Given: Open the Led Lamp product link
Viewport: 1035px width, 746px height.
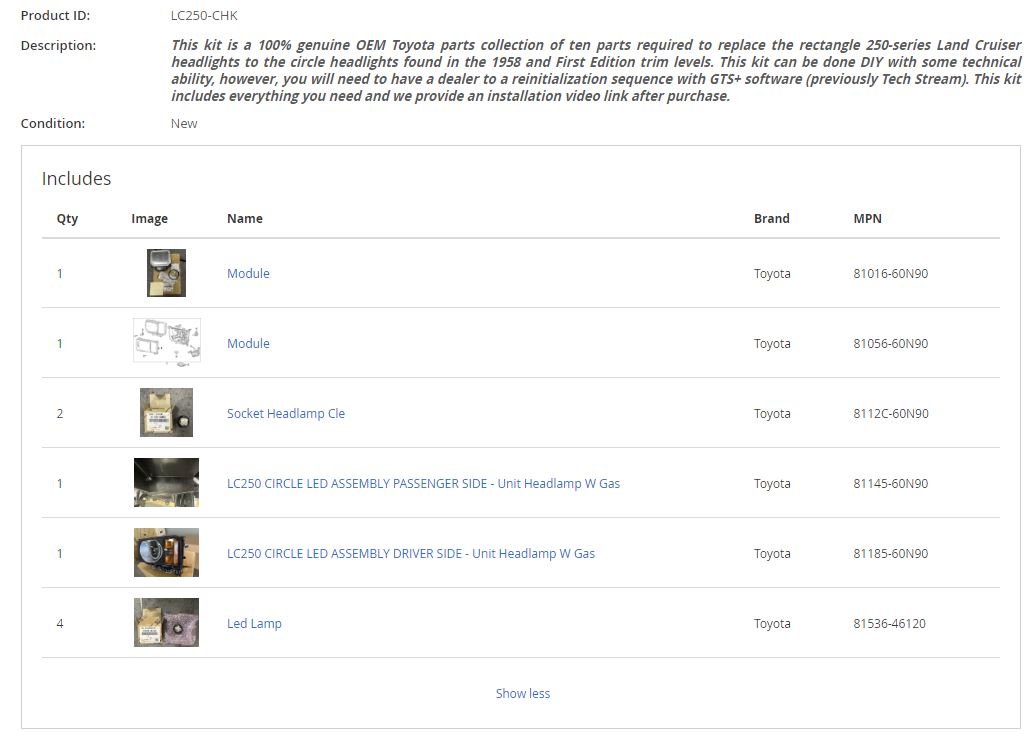Looking at the screenshot, I should pos(254,623).
